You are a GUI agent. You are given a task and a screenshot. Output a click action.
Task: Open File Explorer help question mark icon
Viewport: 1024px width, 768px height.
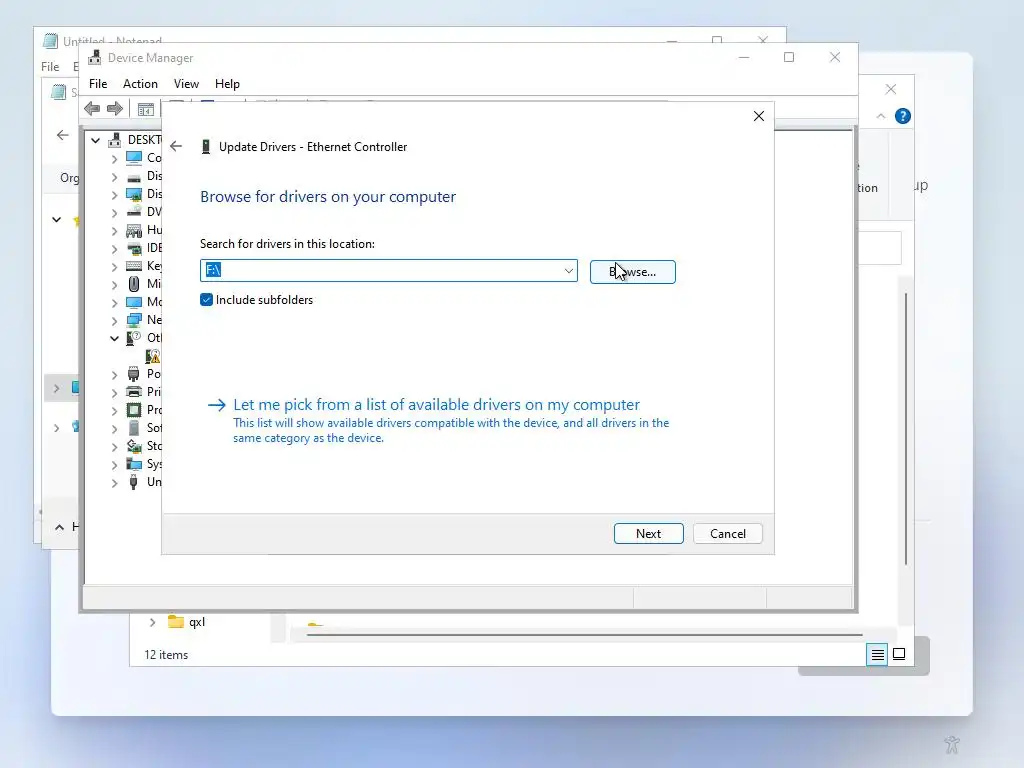coord(903,116)
